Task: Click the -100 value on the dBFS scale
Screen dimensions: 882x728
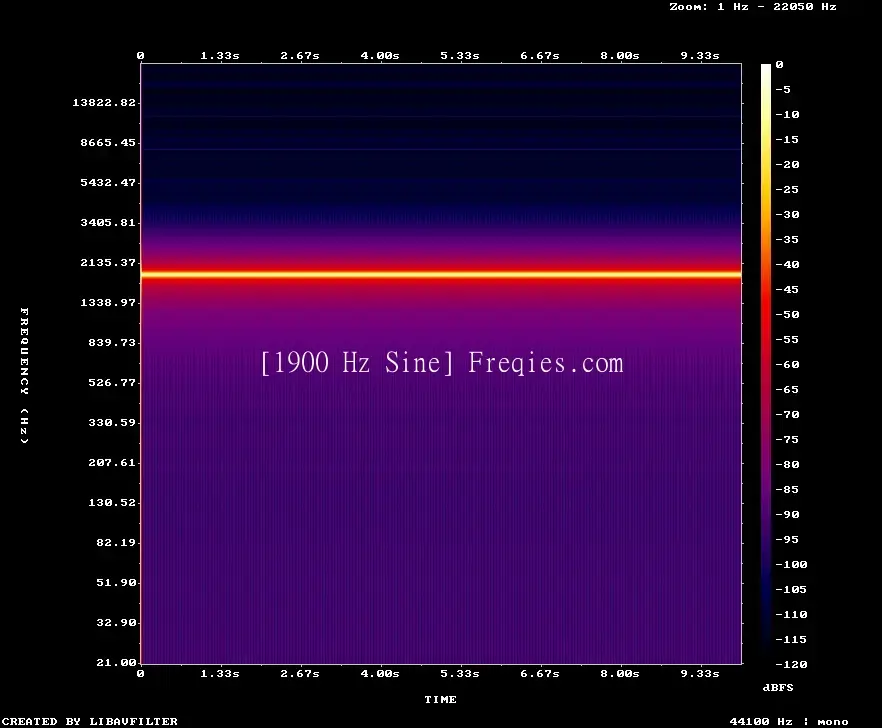Action: click(x=791, y=564)
